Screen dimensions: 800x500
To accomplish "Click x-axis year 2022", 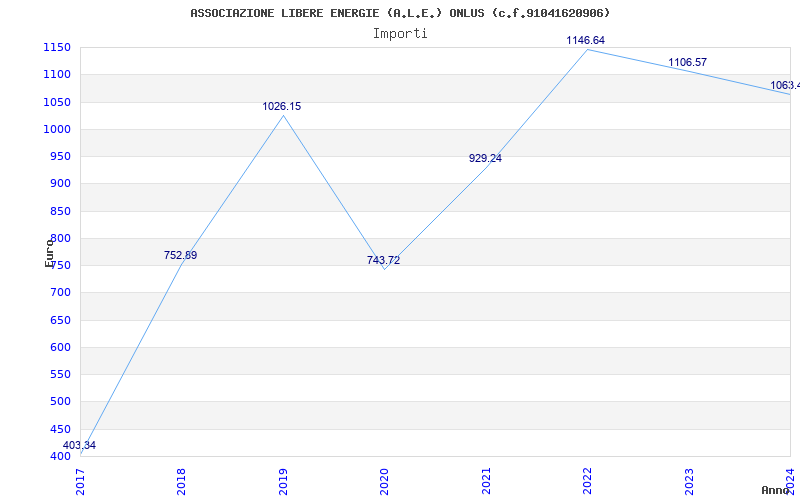I will pyautogui.click(x=587, y=482).
